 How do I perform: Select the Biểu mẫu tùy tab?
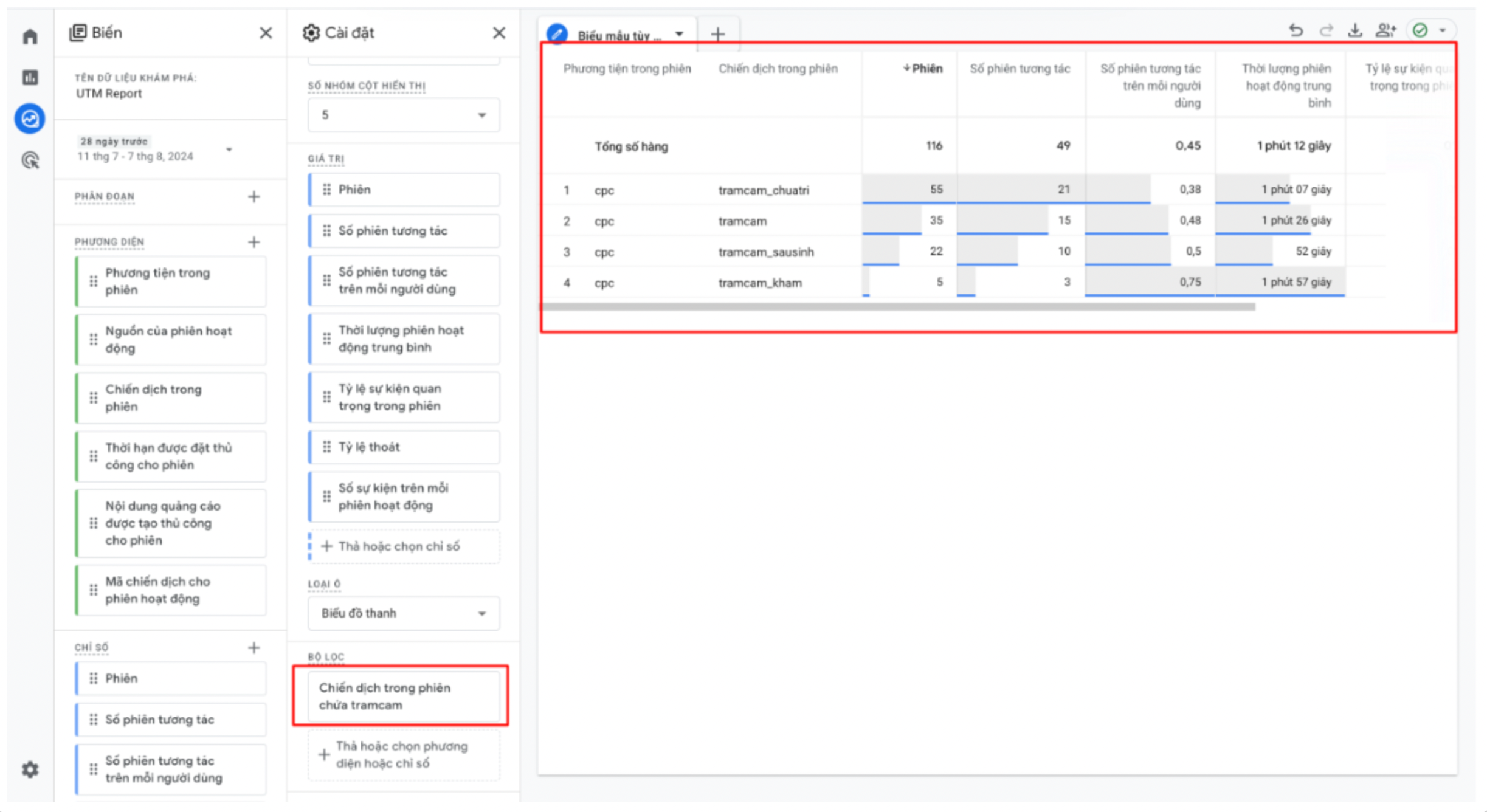tap(619, 36)
